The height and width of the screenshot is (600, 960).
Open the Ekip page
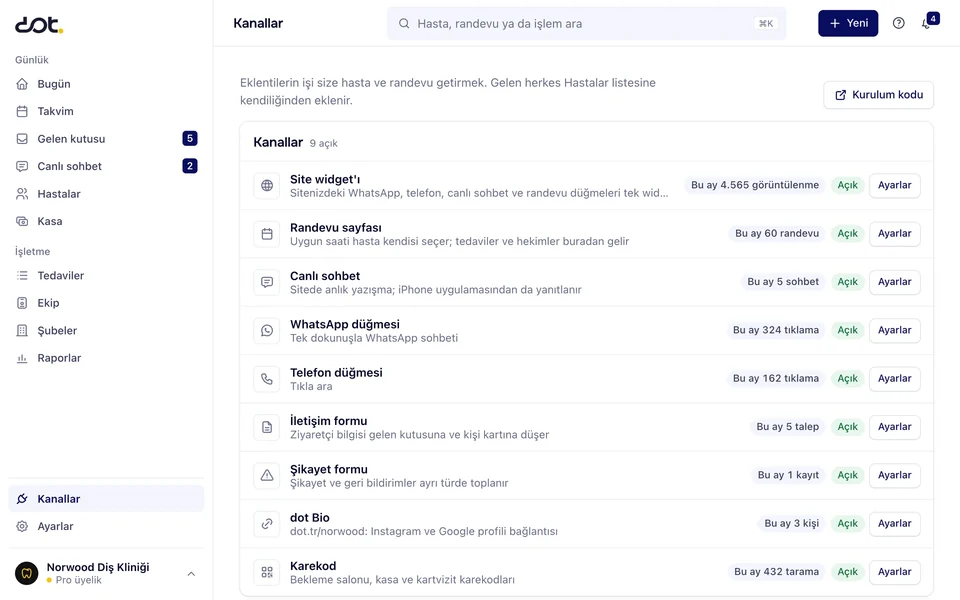pyautogui.click(x=106, y=303)
